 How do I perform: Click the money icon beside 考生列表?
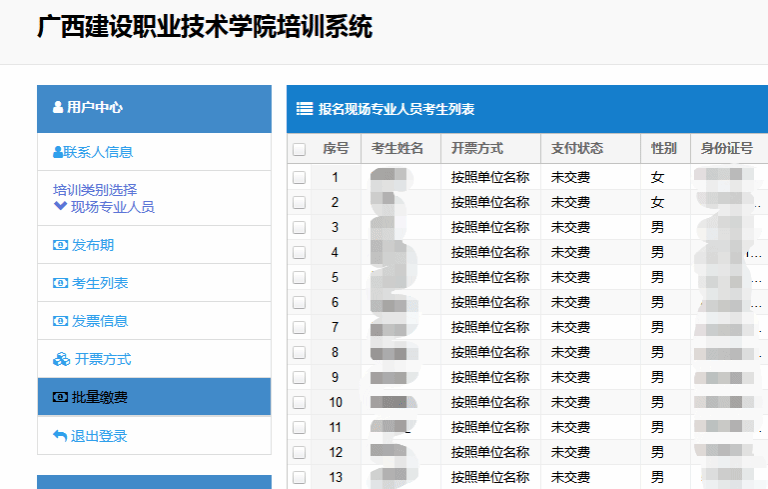tap(60, 283)
